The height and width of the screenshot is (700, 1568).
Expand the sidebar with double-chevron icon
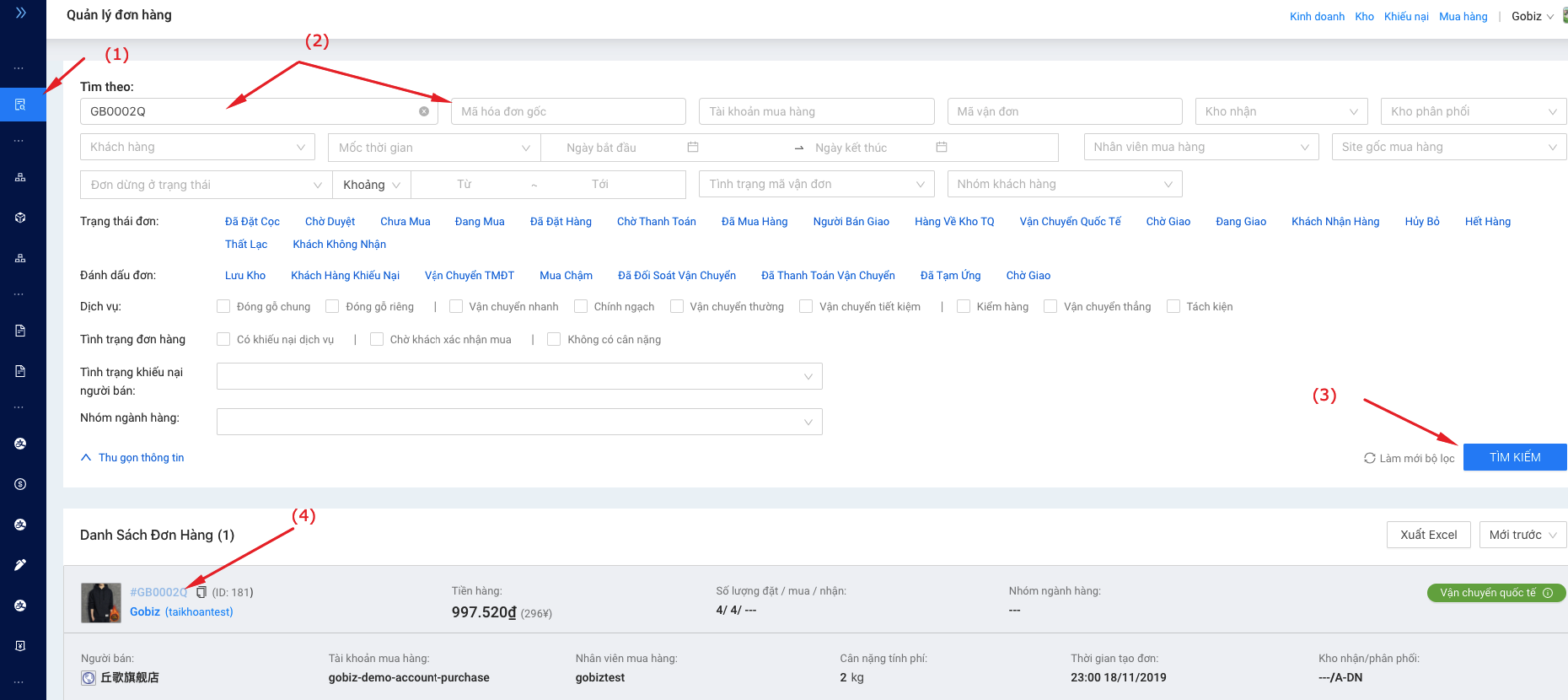(x=21, y=13)
